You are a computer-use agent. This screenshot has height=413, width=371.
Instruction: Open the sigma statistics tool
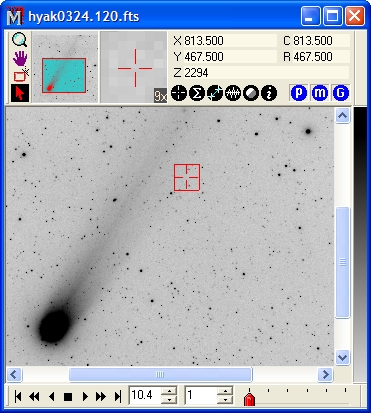pos(197,93)
